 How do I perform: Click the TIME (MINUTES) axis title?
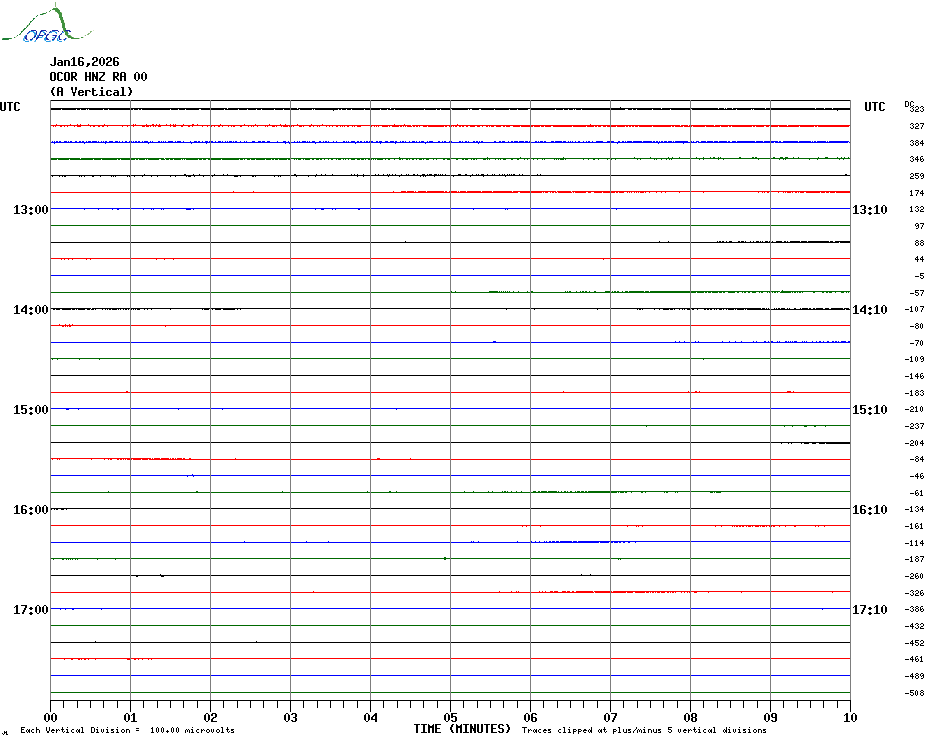click(x=462, y=729)
